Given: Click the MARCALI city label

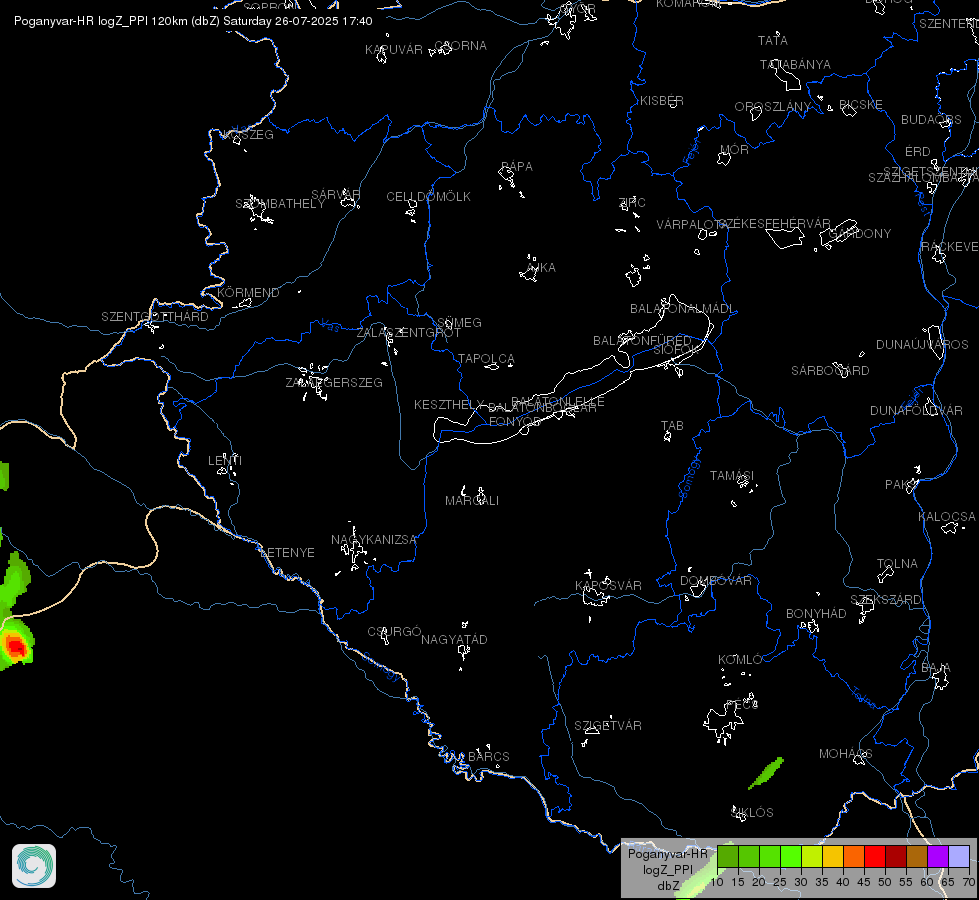Looking at the screenshot, I should [x=471, y=501].
